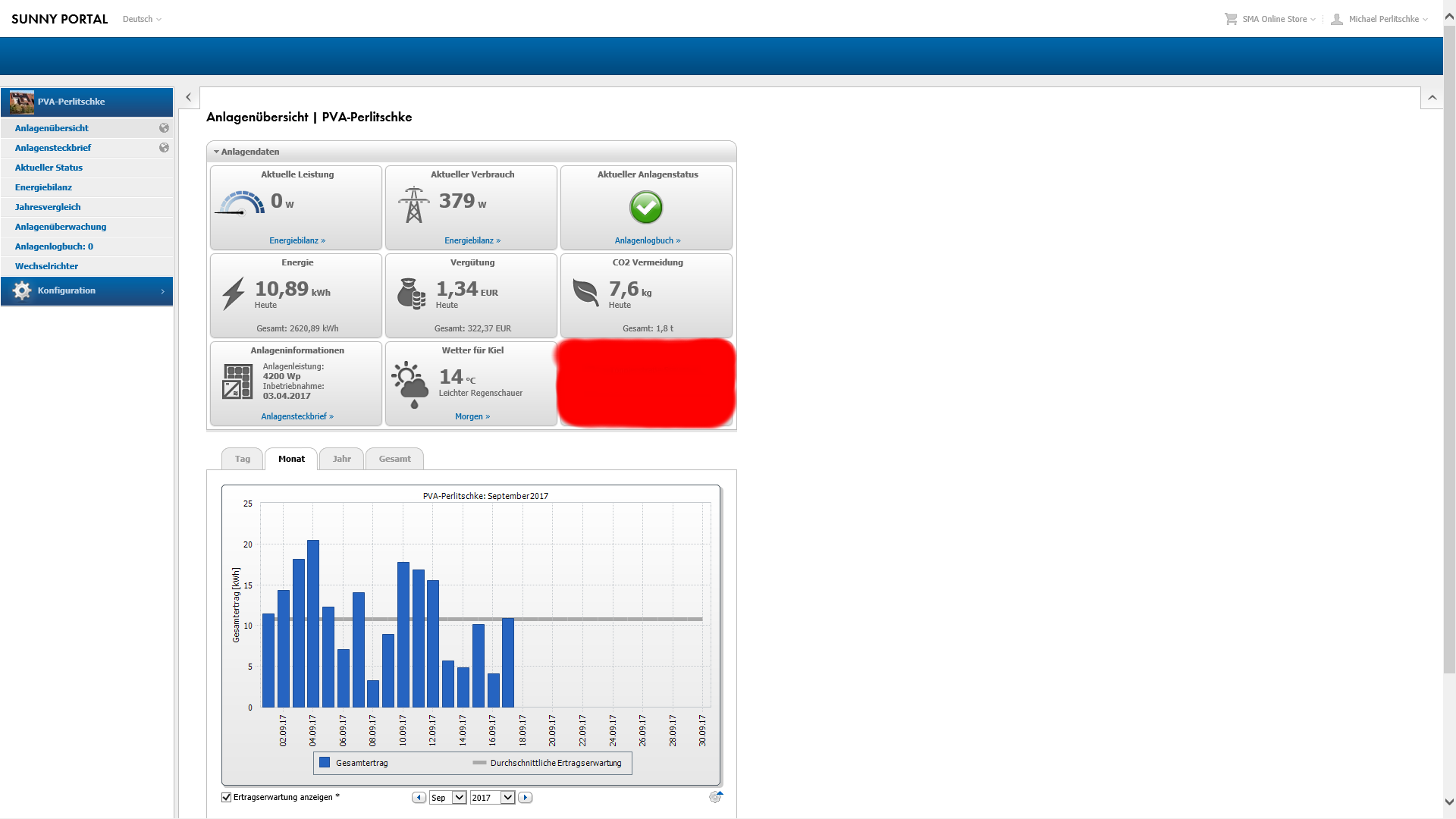
Task: Click the green checkmark plant status icon
Action: [646, 207]
